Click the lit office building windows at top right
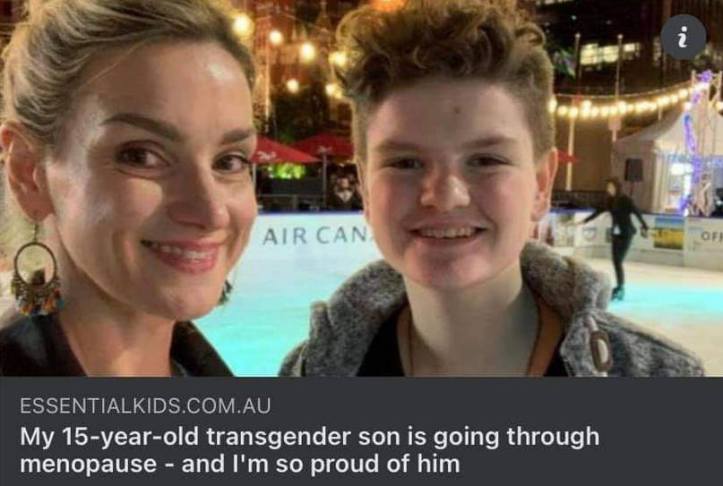The image size is (723, 486). (609, 53)
